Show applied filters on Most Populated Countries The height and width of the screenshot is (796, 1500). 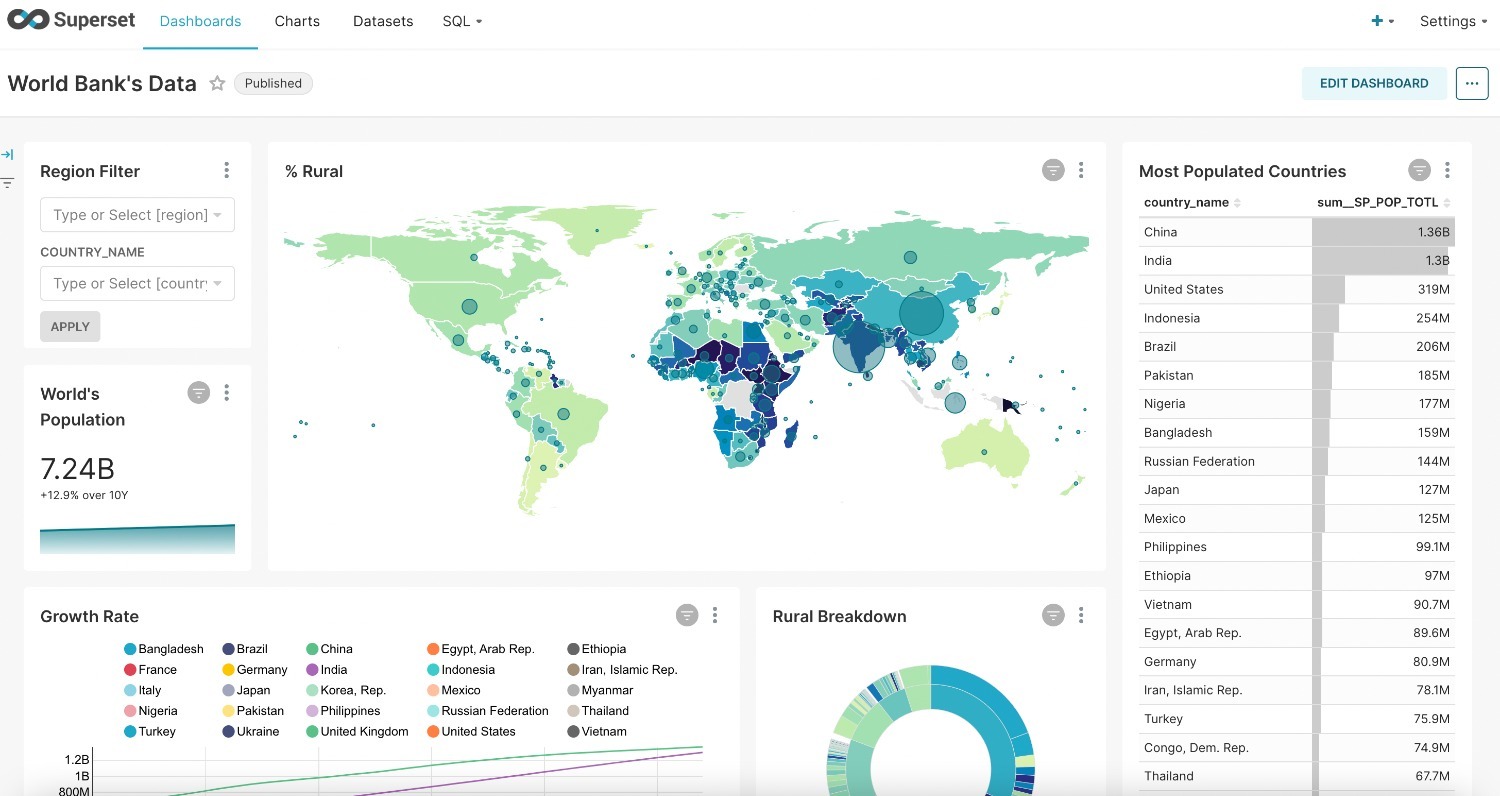tap(1419, 170)
